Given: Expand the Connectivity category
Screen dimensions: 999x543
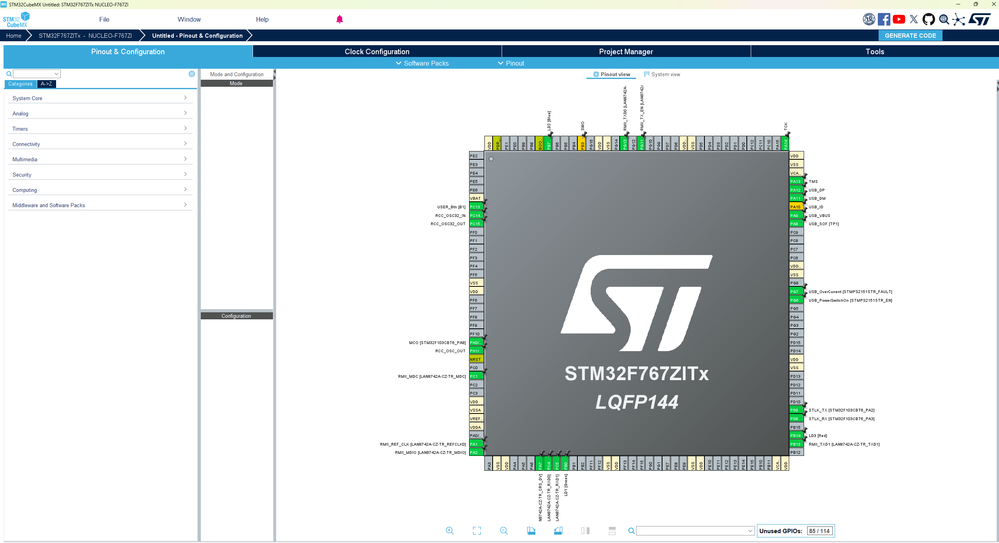Looking at the screenshot, I should [x=99, y=144].
